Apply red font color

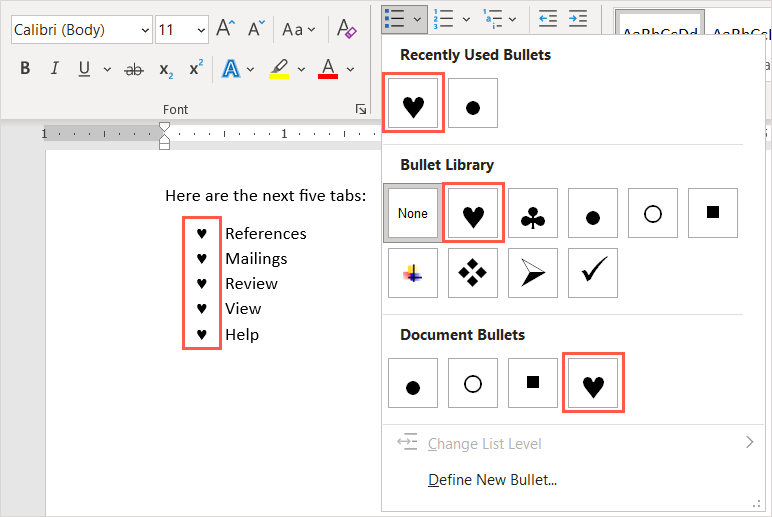(x=328, y=69)
